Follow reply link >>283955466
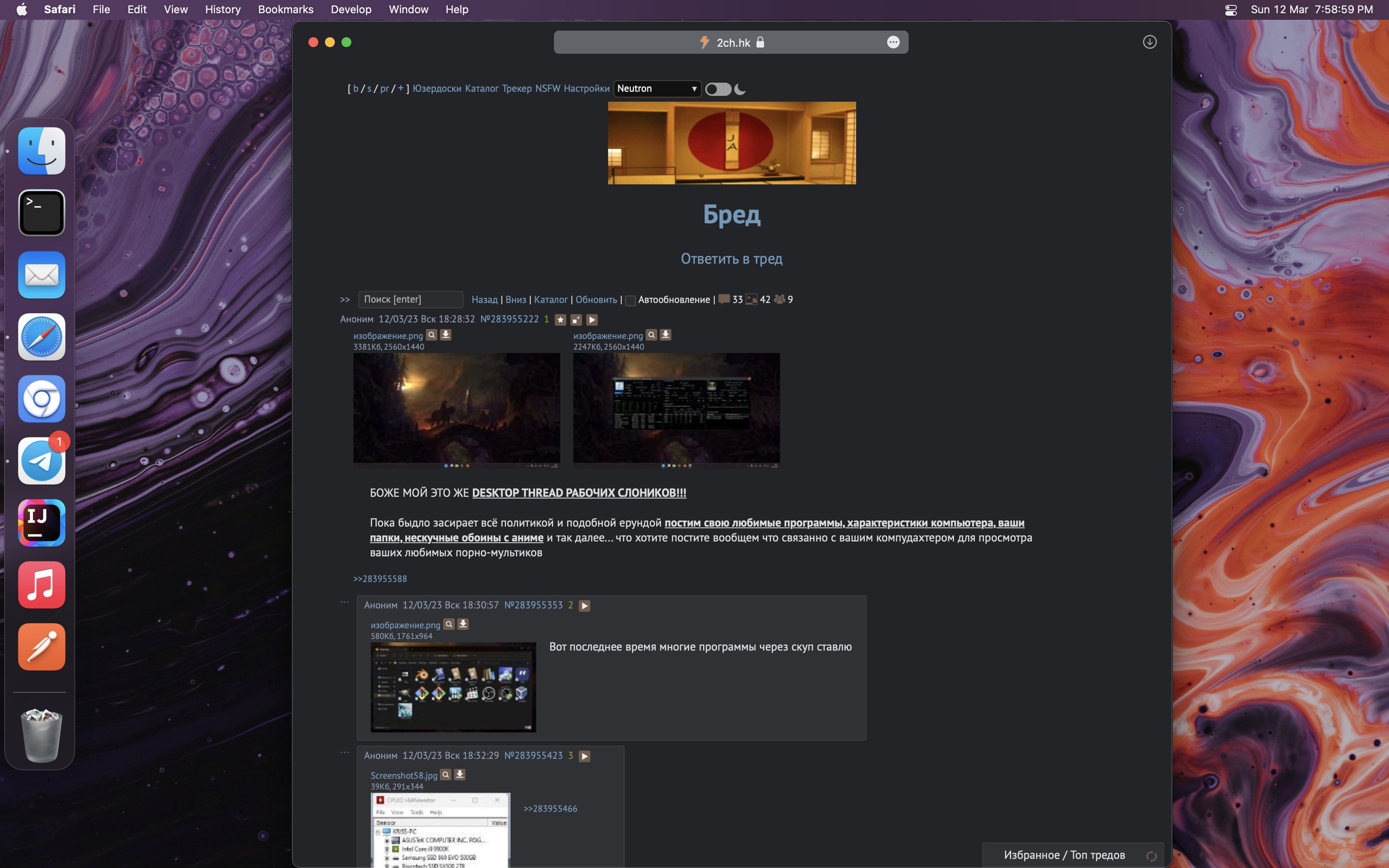Image resolution: width=1389 pixels, height=868 pixels. pos(551,808)
